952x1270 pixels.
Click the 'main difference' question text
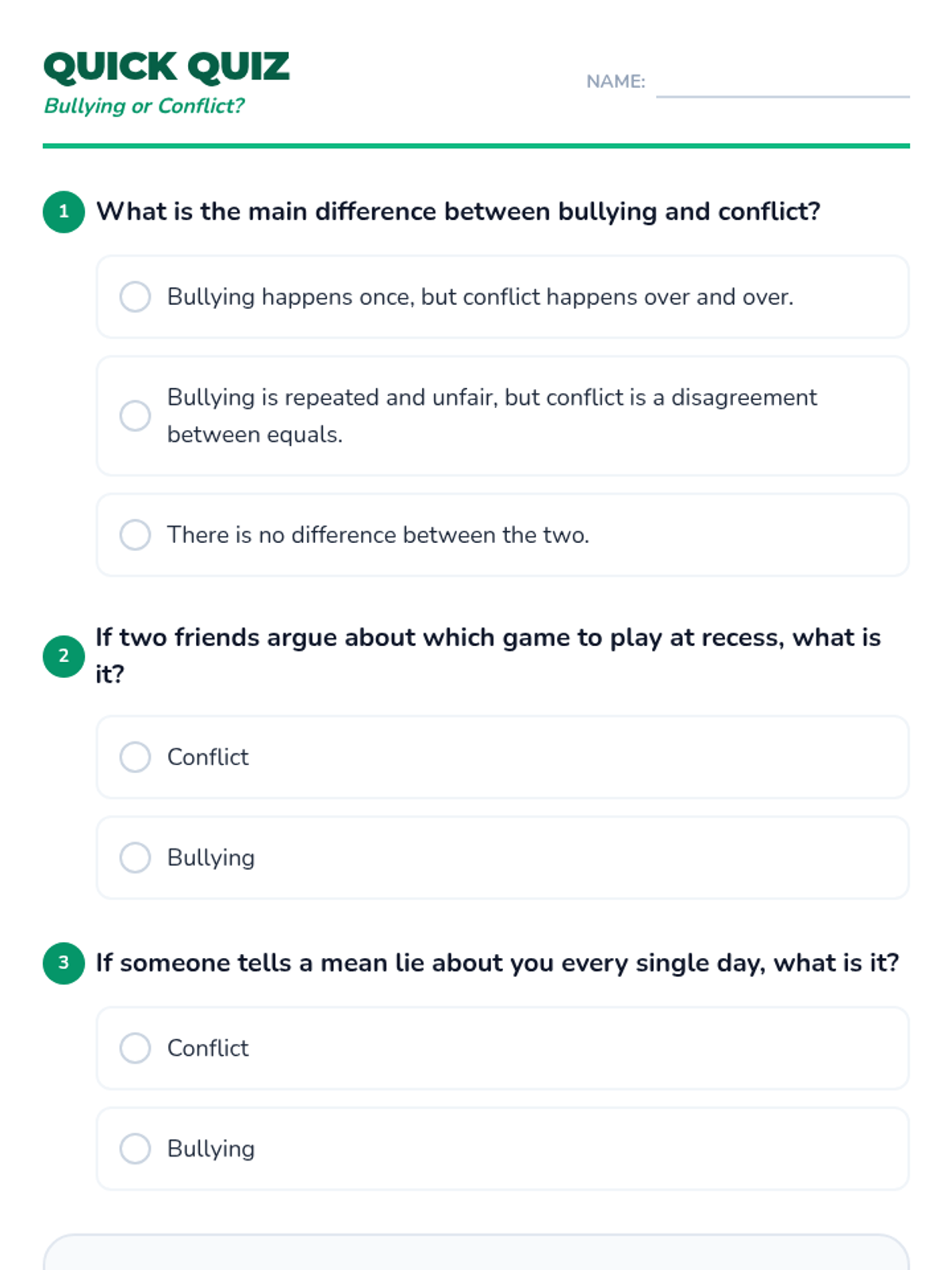click(458, 212)
